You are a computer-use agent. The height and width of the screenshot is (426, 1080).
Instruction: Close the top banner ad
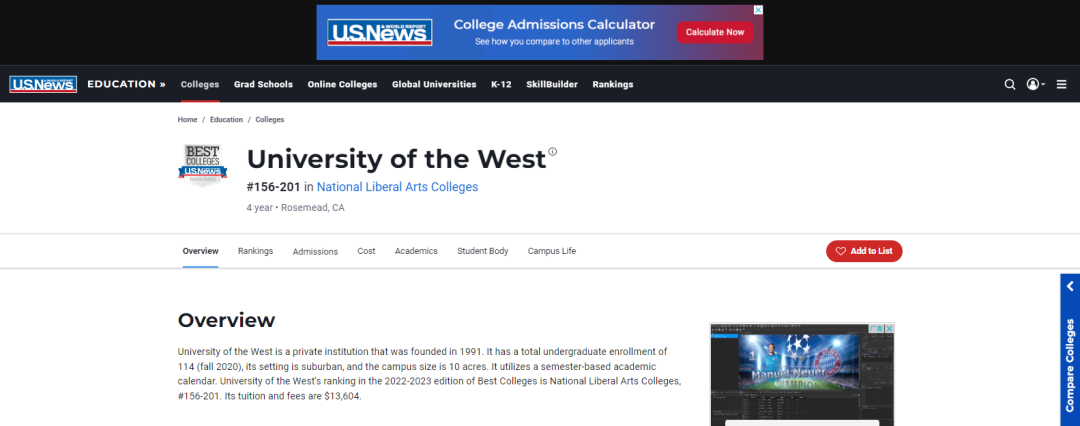point(758,10)
